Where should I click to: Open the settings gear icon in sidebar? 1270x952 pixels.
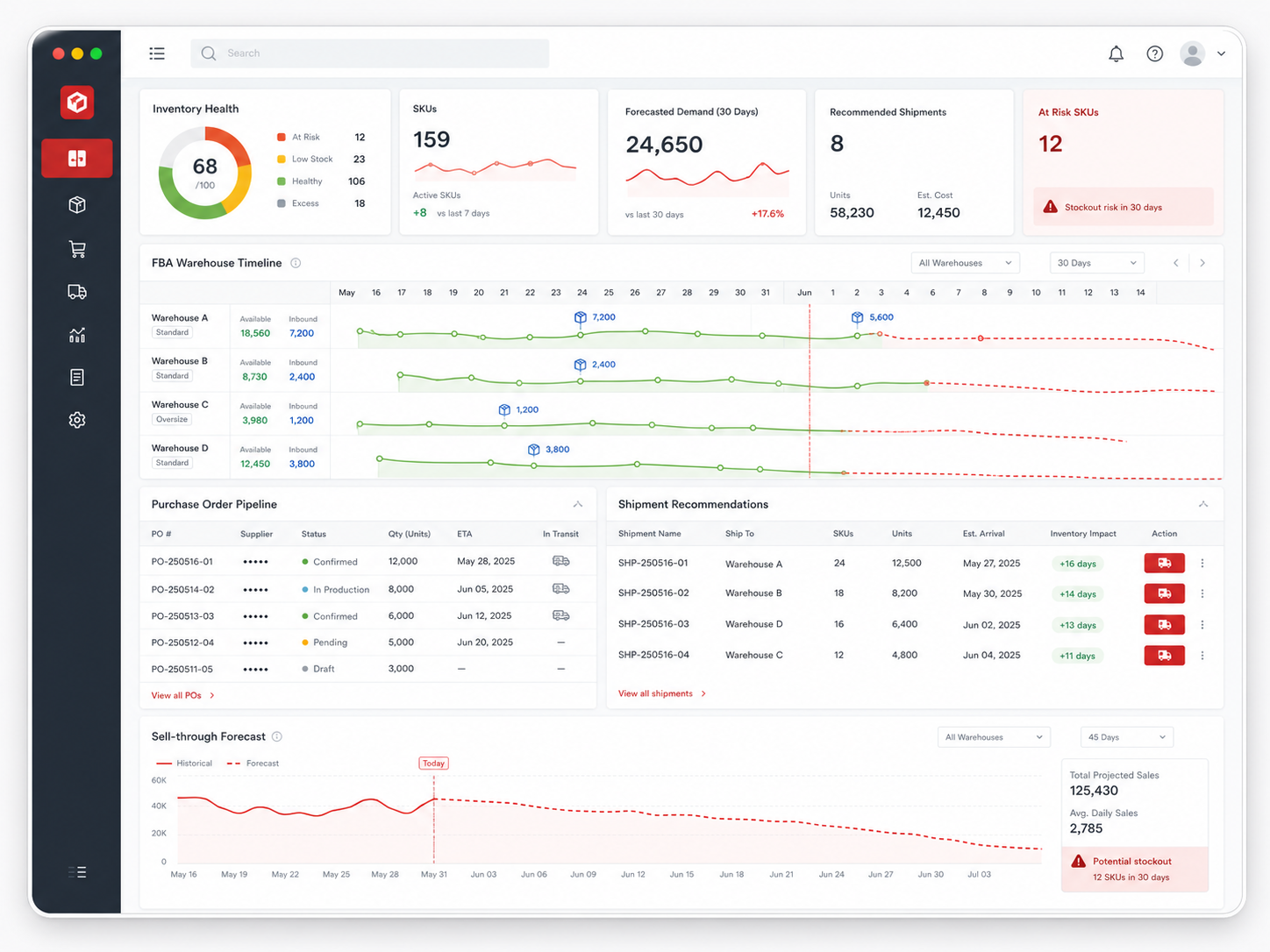click(x=77, y=420)
